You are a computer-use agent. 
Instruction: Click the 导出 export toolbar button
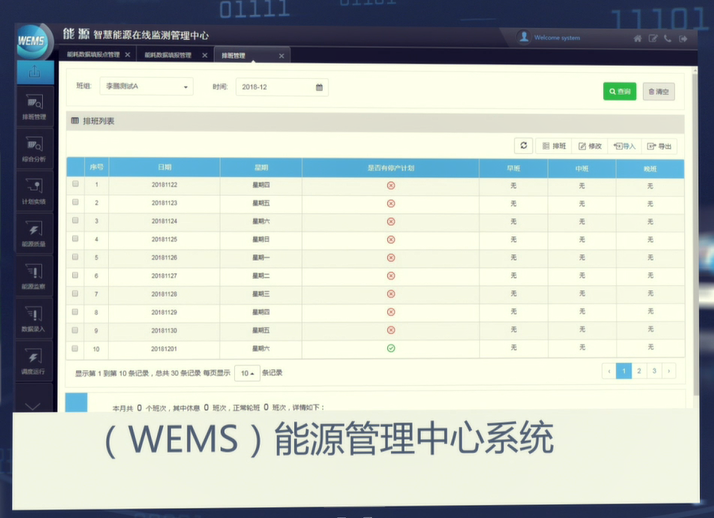659,146
